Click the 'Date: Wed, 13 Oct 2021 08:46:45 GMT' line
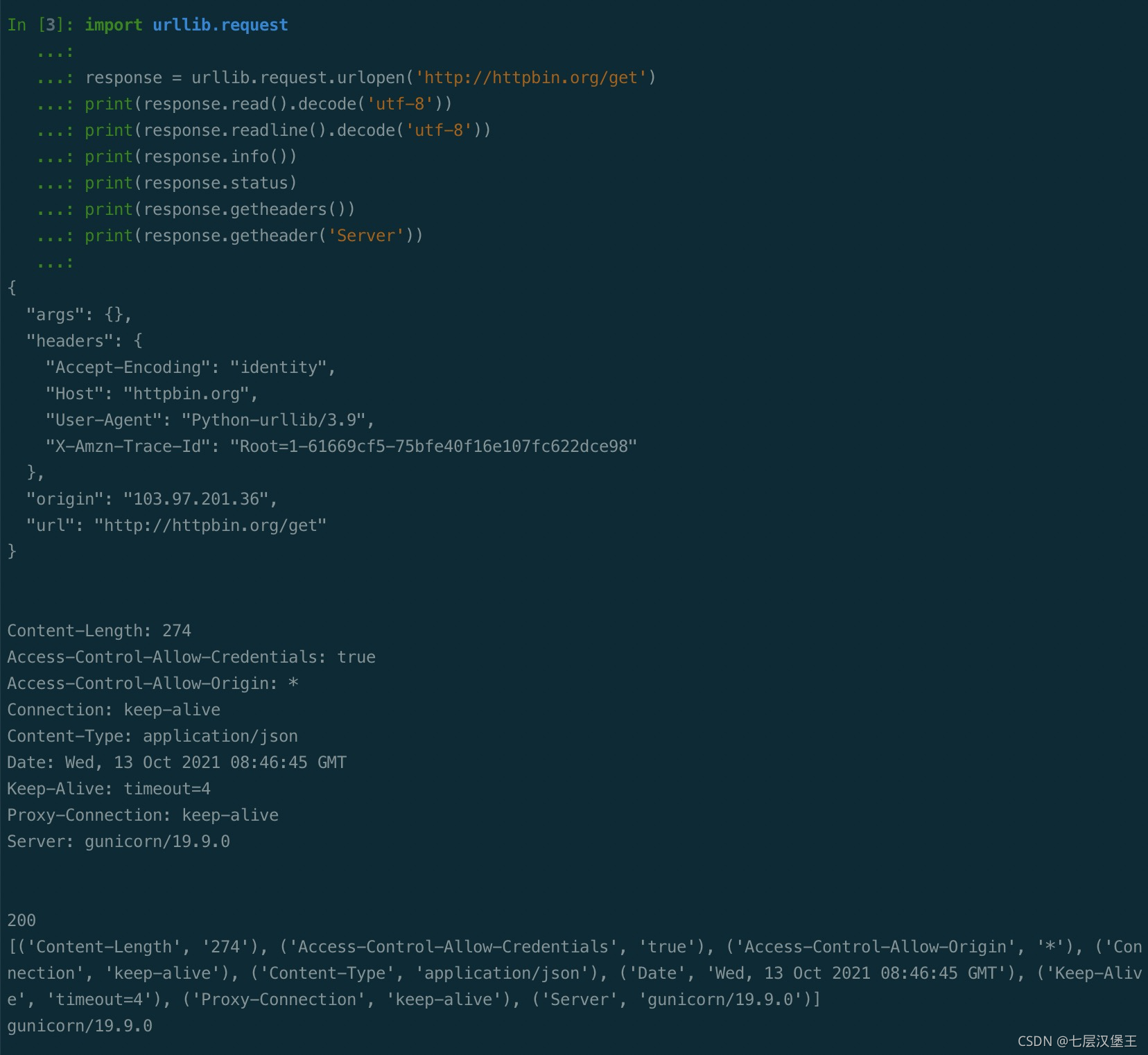Viewport: 1148px width, 1055px height. (x=177, y=762)
